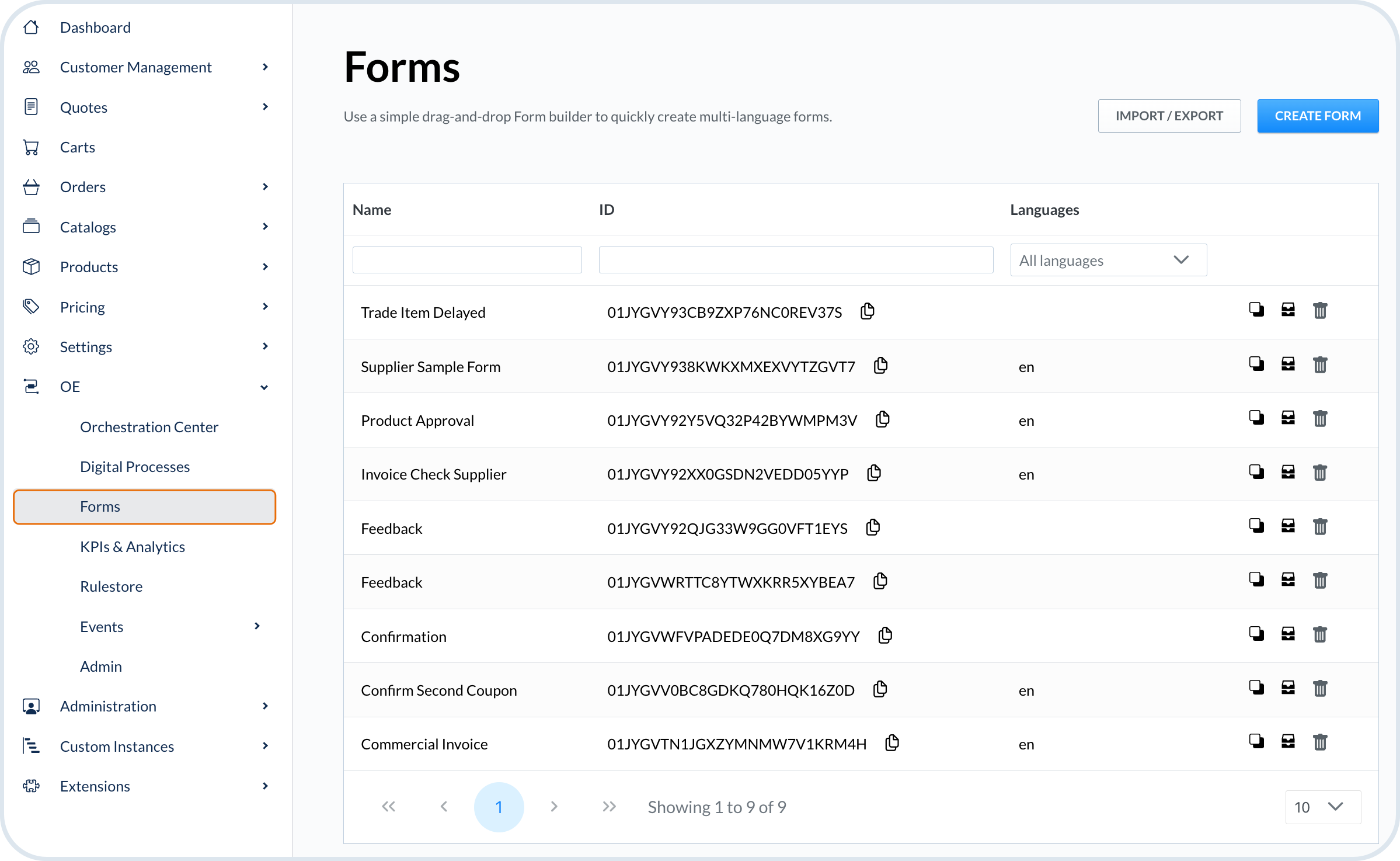Copy ID of Invoice Check Supplier

873,473
